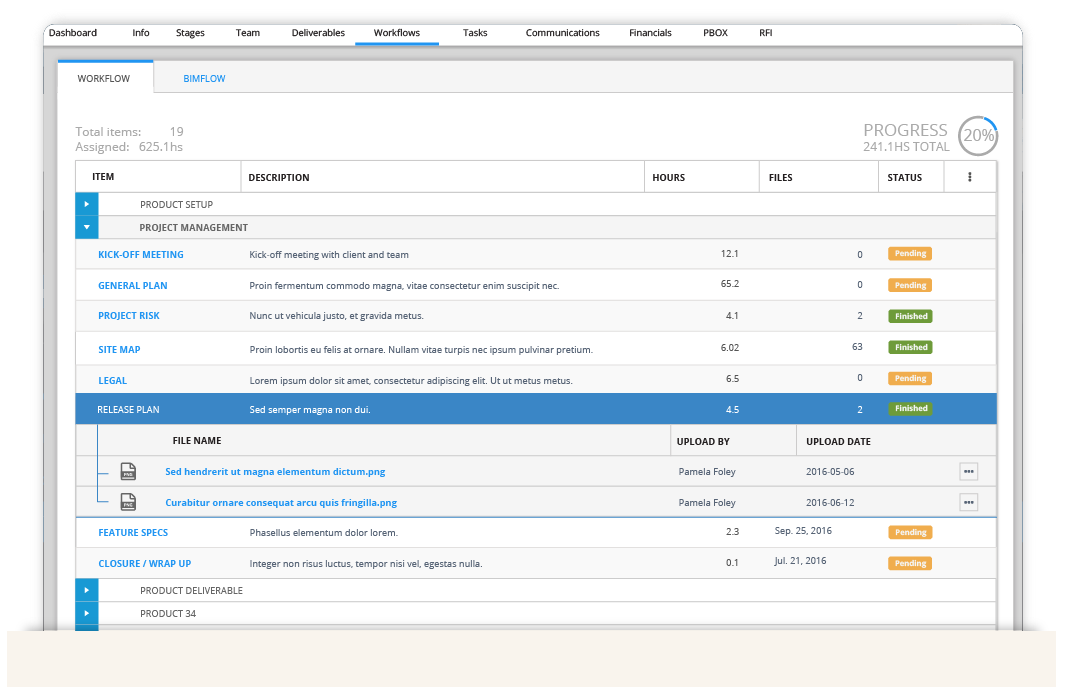Click the Sep. 25, 2016 date cell
Screen dimensions: 1070x687
[803, 531]
